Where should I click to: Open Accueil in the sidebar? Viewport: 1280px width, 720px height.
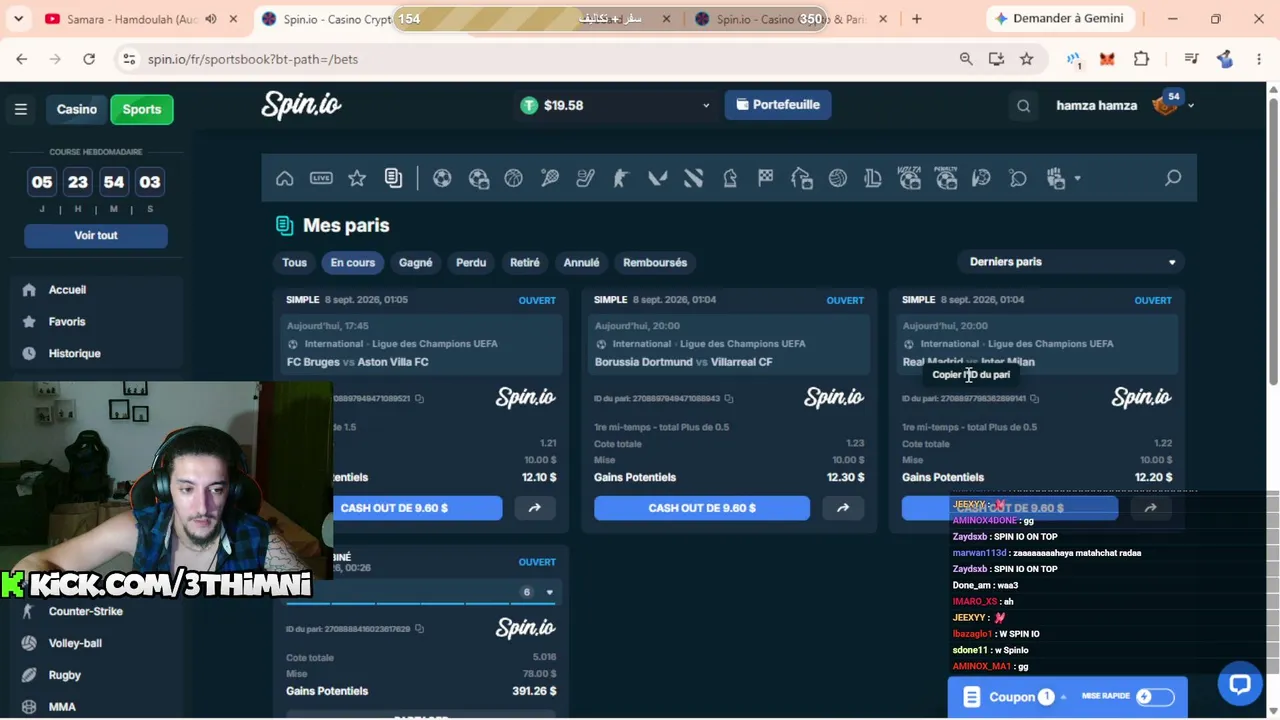click(x=67, y=290)
